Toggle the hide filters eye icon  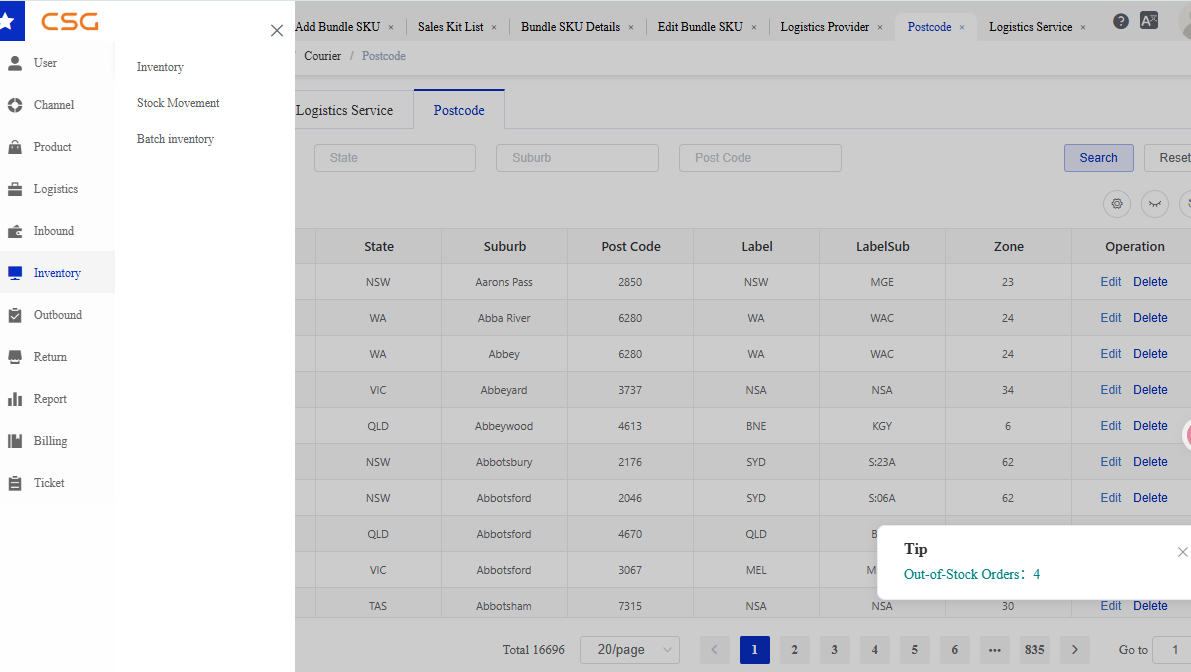click(x=1155, y=203)
